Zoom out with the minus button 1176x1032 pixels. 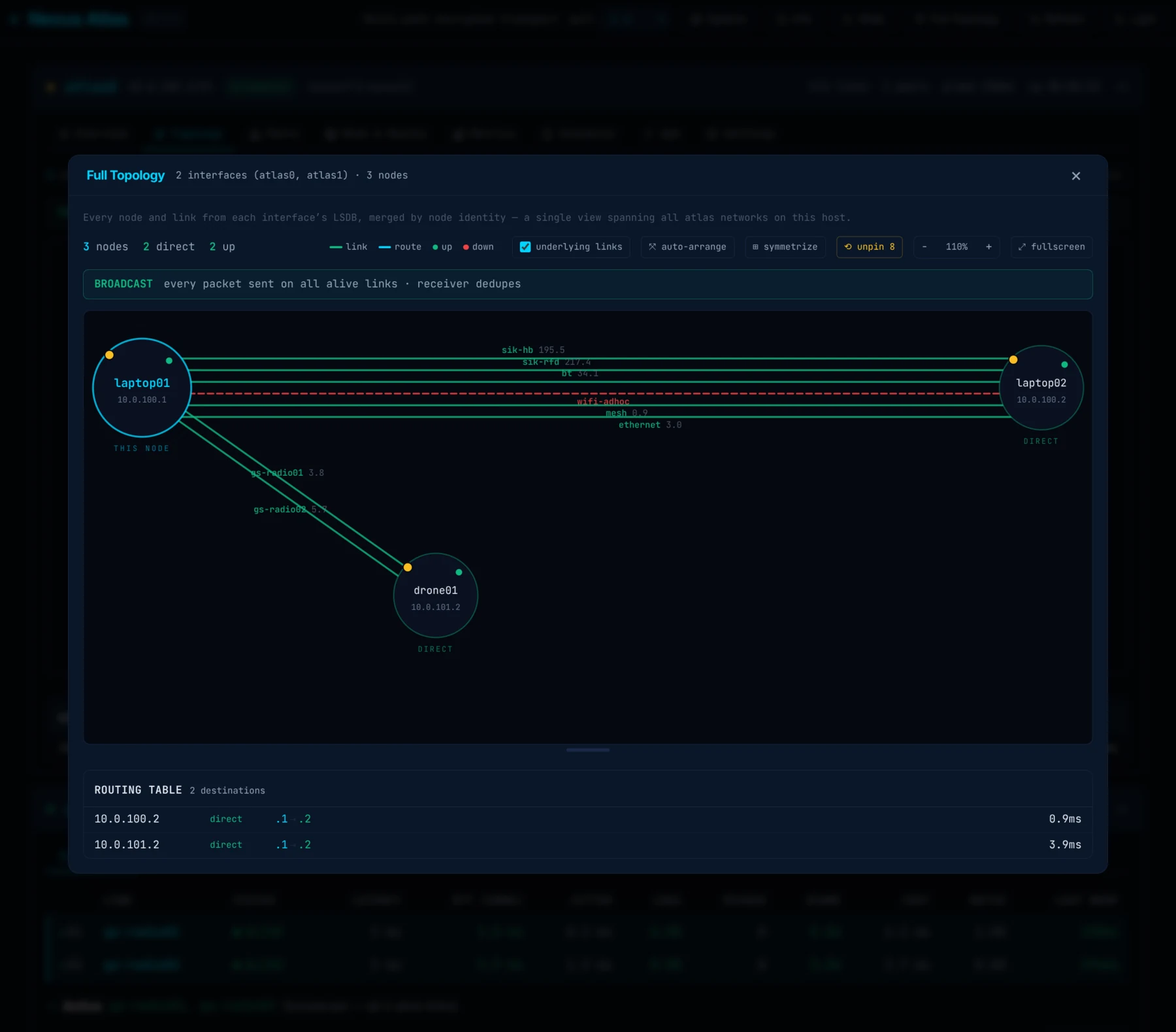coord(924,247)
